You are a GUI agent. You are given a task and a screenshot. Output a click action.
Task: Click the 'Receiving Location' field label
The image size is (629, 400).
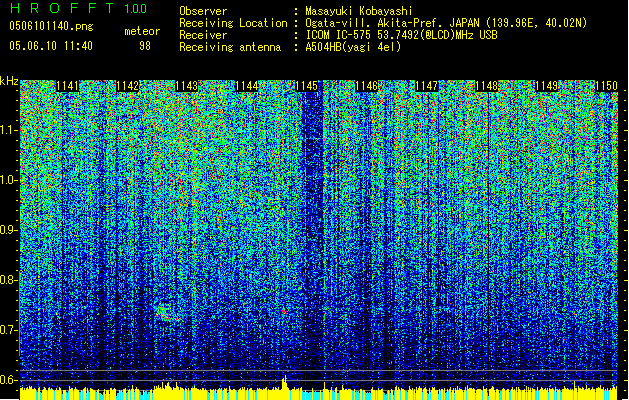pyautogui.click(x=233, y=23)
